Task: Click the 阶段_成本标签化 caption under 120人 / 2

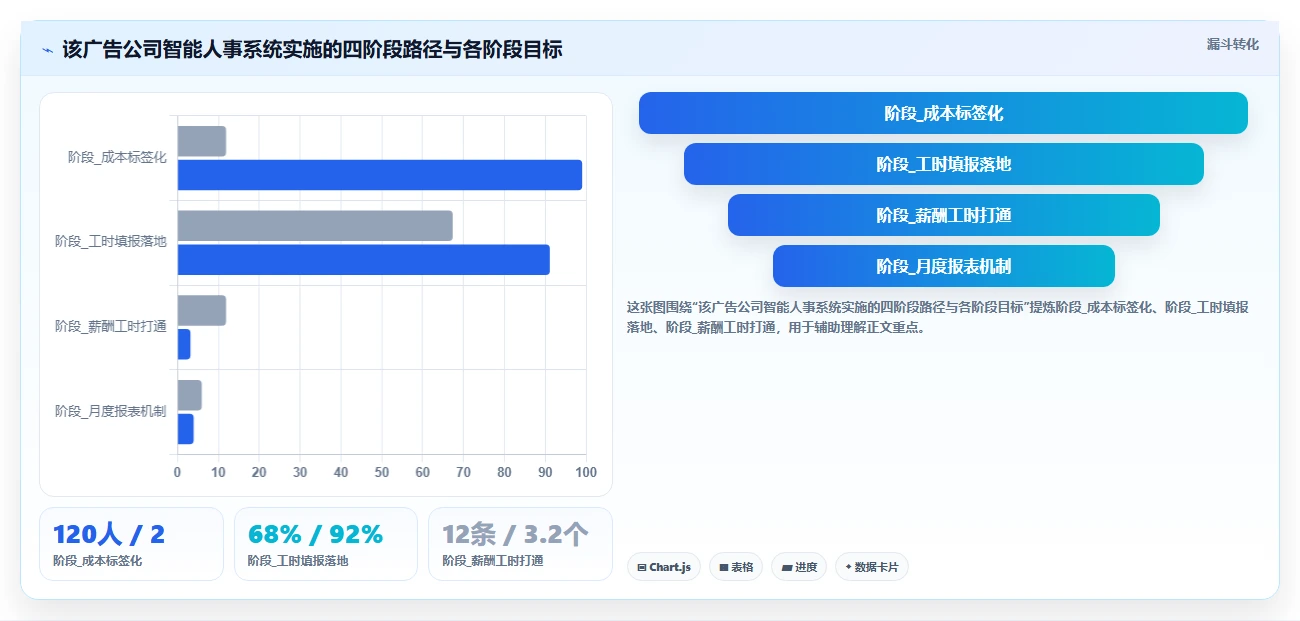Action: click(x=98, y=561)
